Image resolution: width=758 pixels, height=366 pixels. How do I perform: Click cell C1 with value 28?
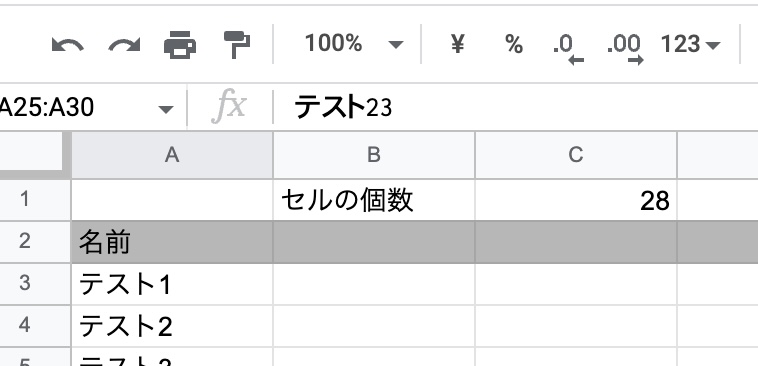click(x=576, y=200)
